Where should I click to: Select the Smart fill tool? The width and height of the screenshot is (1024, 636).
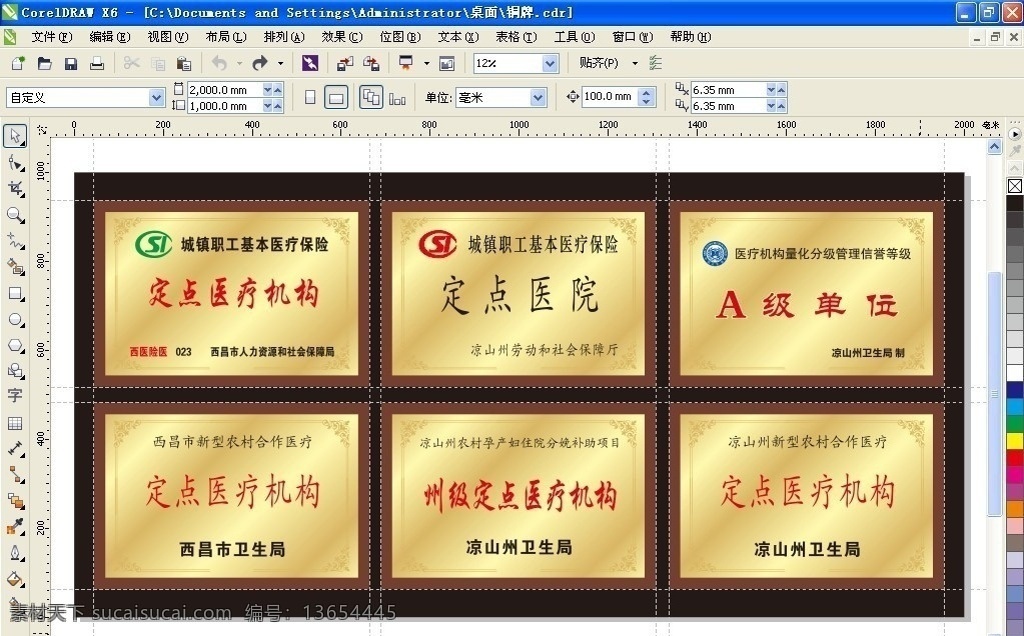pos(15,266)
